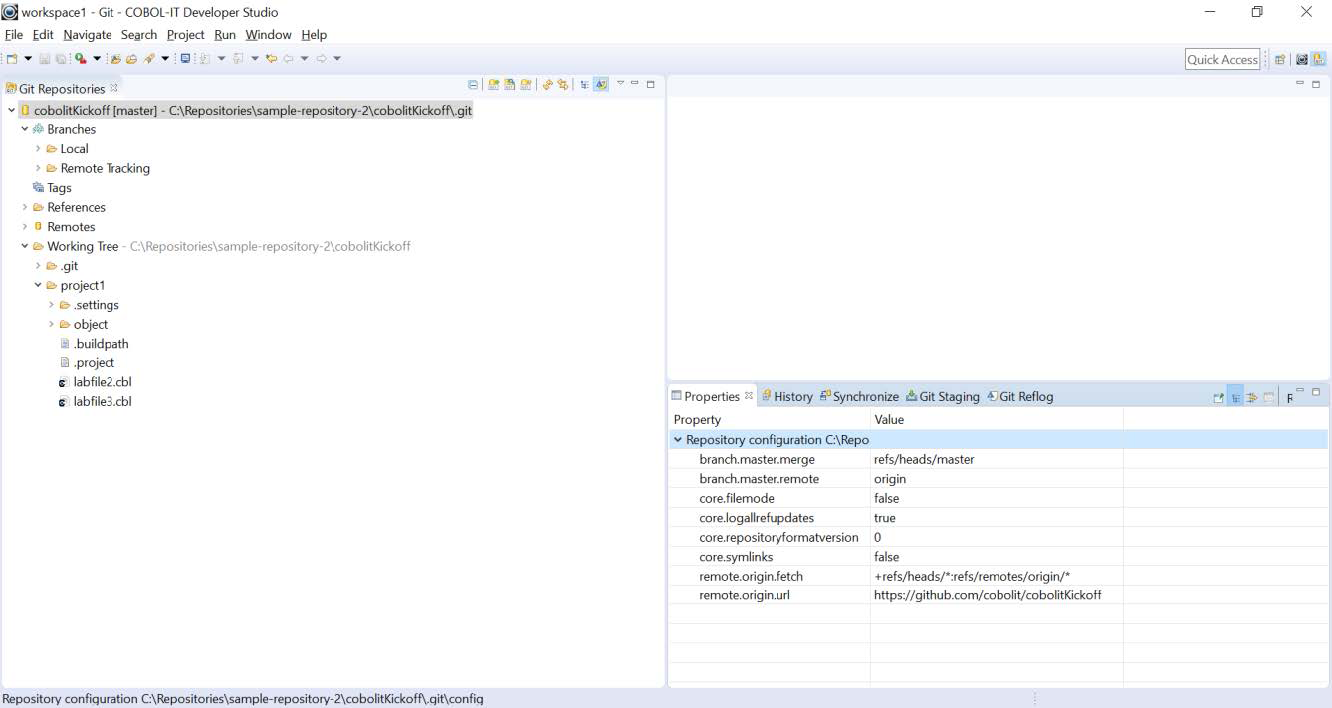Click the Save icon in the main toolbar
Screen dimensions: 1332x708
click(43, 58)
